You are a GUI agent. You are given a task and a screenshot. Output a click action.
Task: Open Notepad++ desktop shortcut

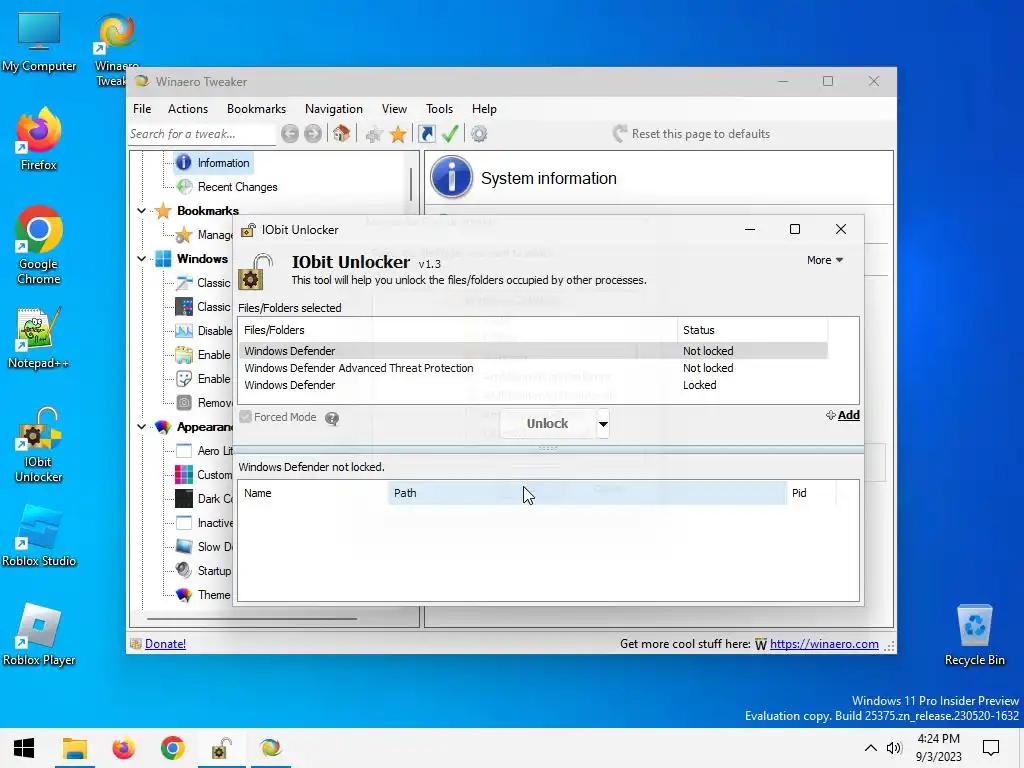(39, 338)
